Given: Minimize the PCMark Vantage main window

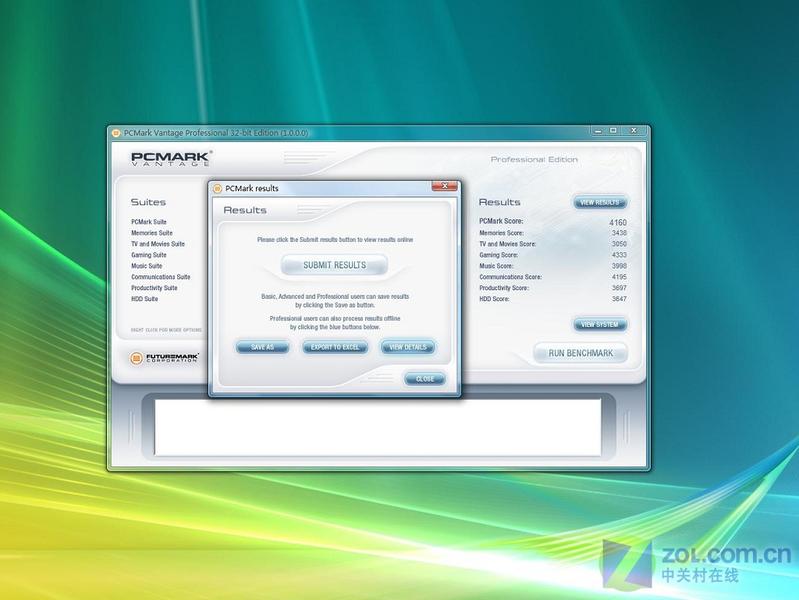Looking at the screenshot, I should (x=598, y=131).
